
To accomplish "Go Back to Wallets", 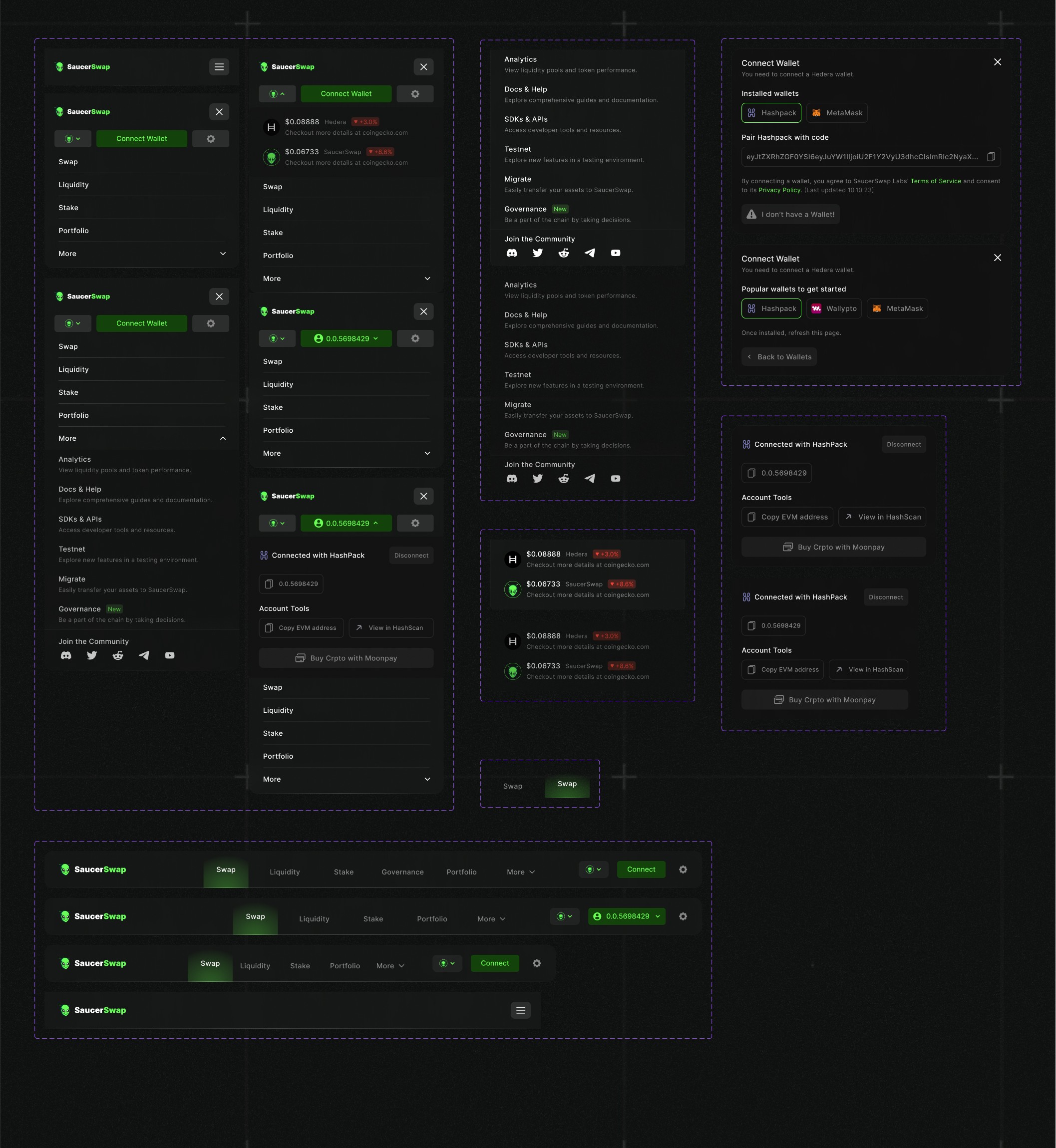I will point(779,357).
